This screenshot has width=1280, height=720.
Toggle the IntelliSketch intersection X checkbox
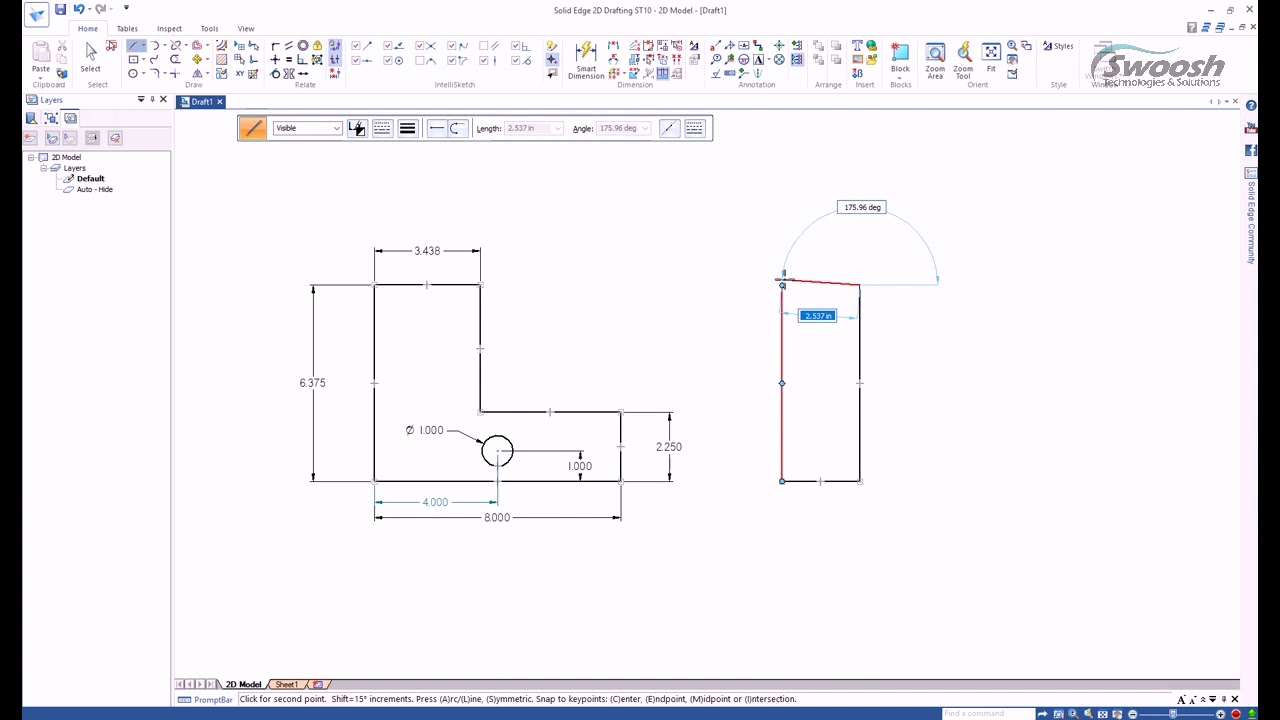419,46
